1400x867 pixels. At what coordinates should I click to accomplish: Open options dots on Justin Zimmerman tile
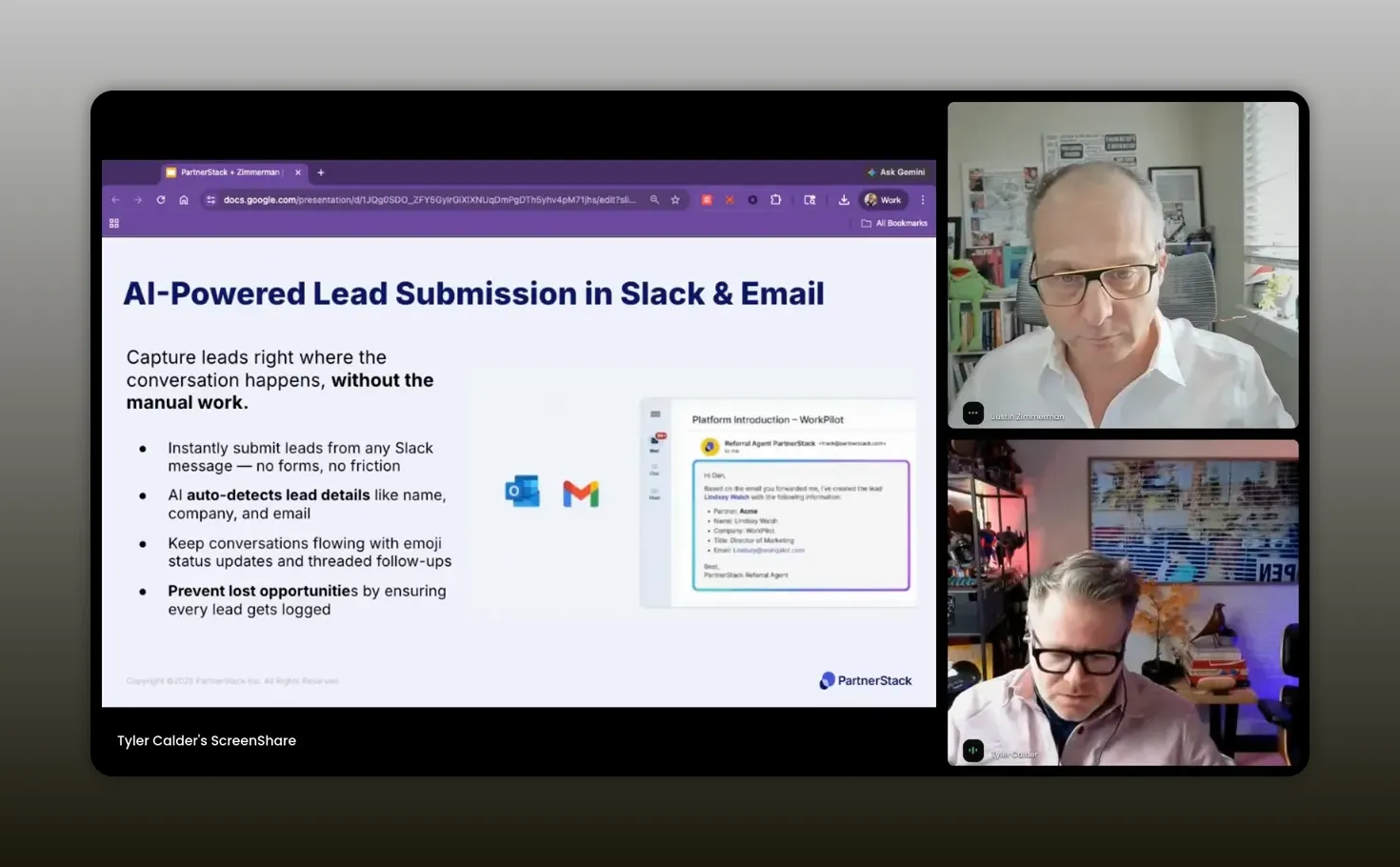(x=972, y=413)
